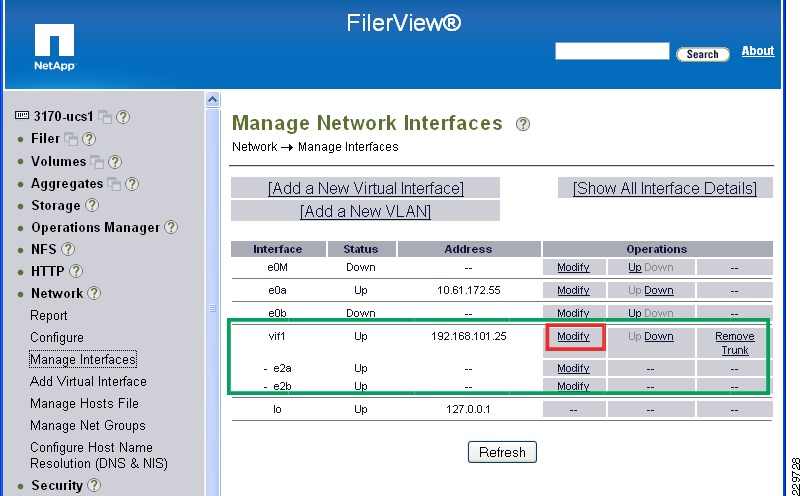Open the Network Report page

point(48,315)
